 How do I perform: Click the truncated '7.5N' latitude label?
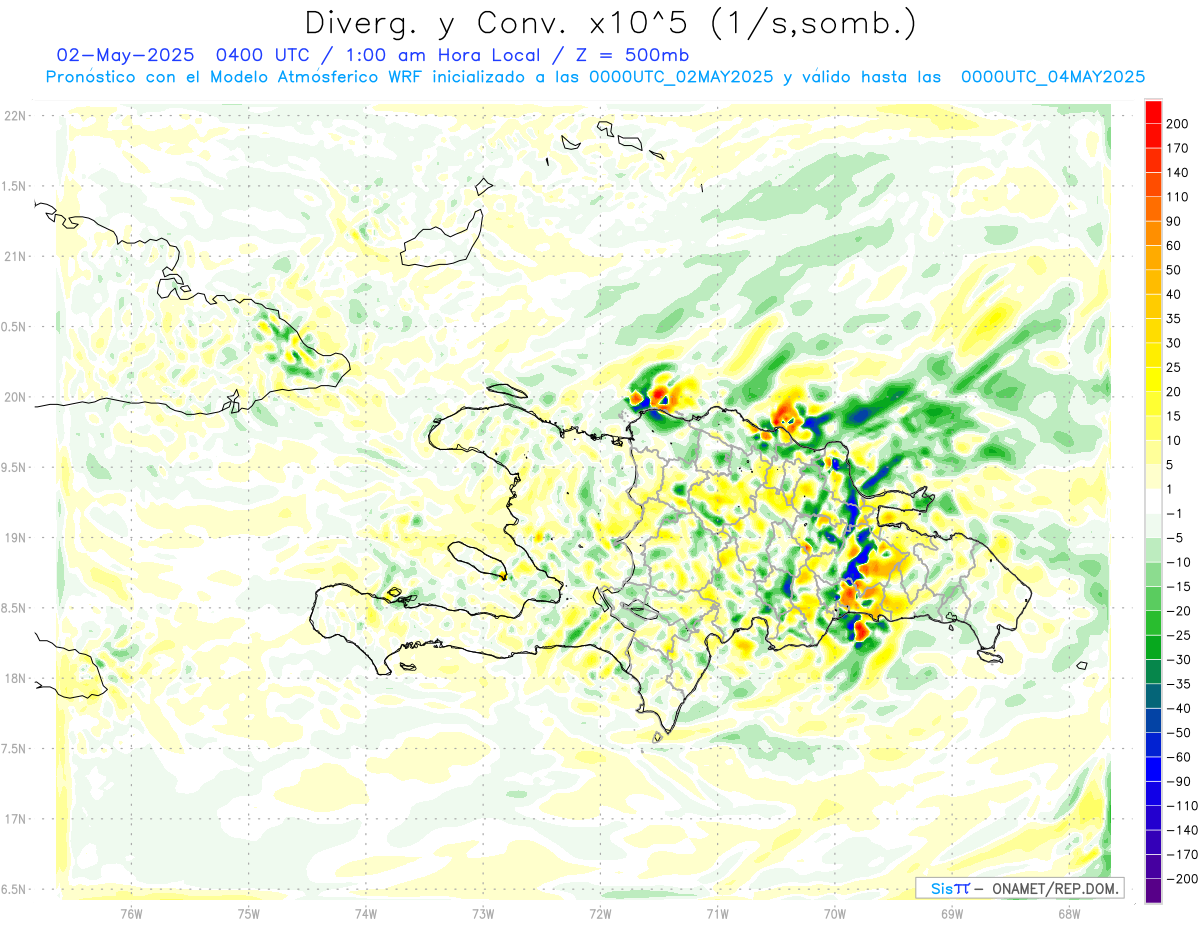point(14,749)
